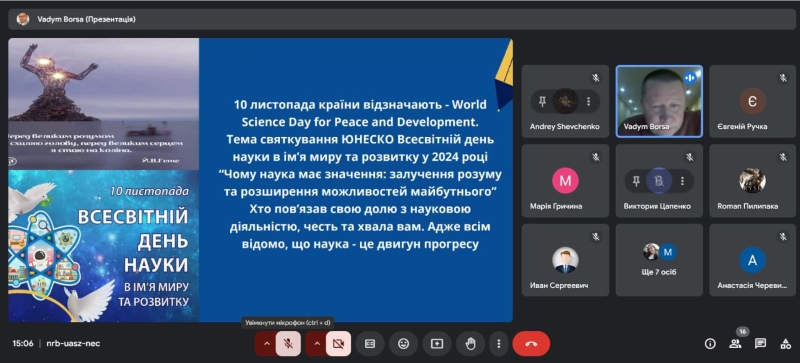Open more options on Виктория Цапенко's tile

(x=682, y=181)
